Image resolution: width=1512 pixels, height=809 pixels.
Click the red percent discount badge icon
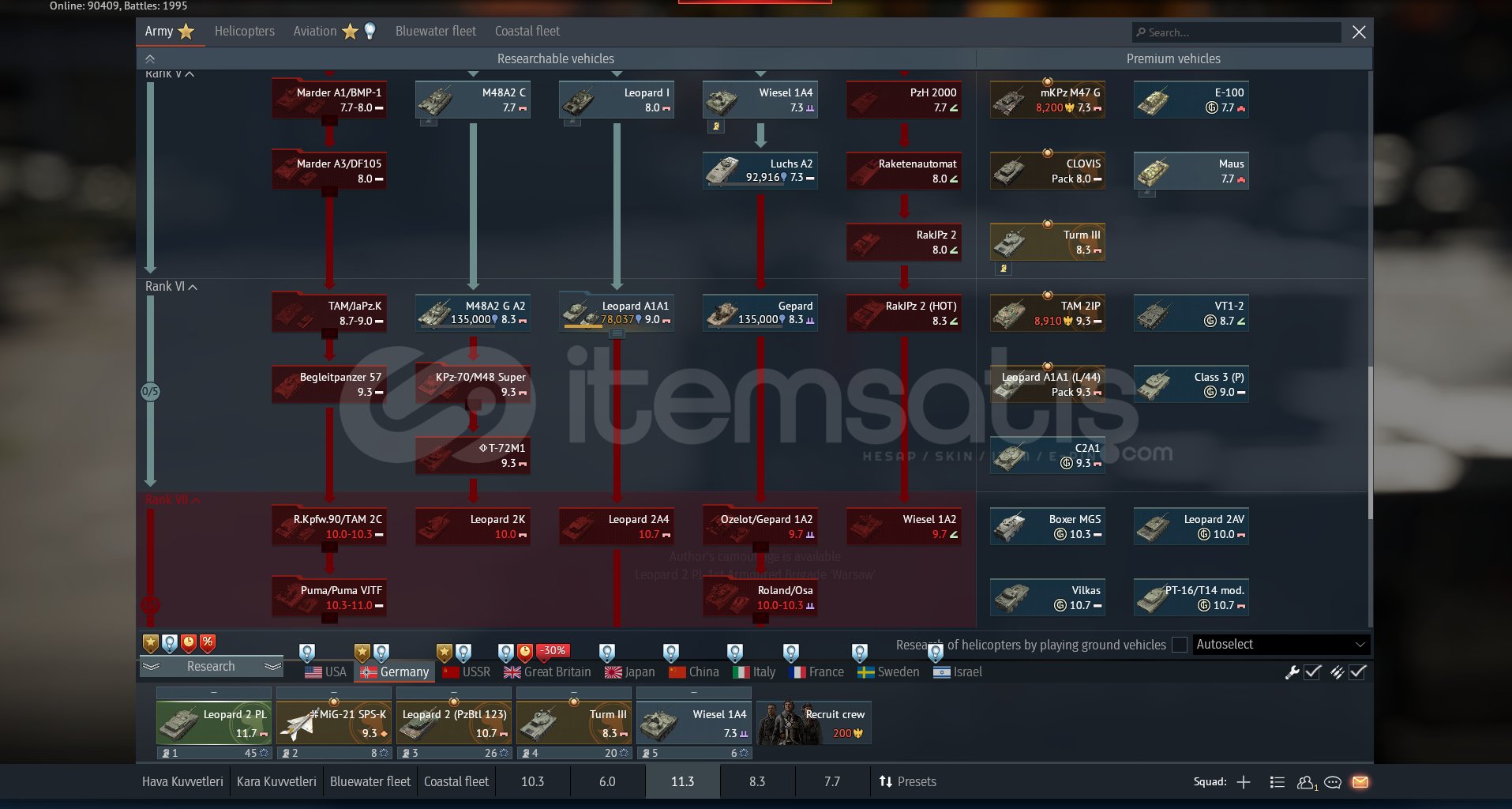click(208, 643)
